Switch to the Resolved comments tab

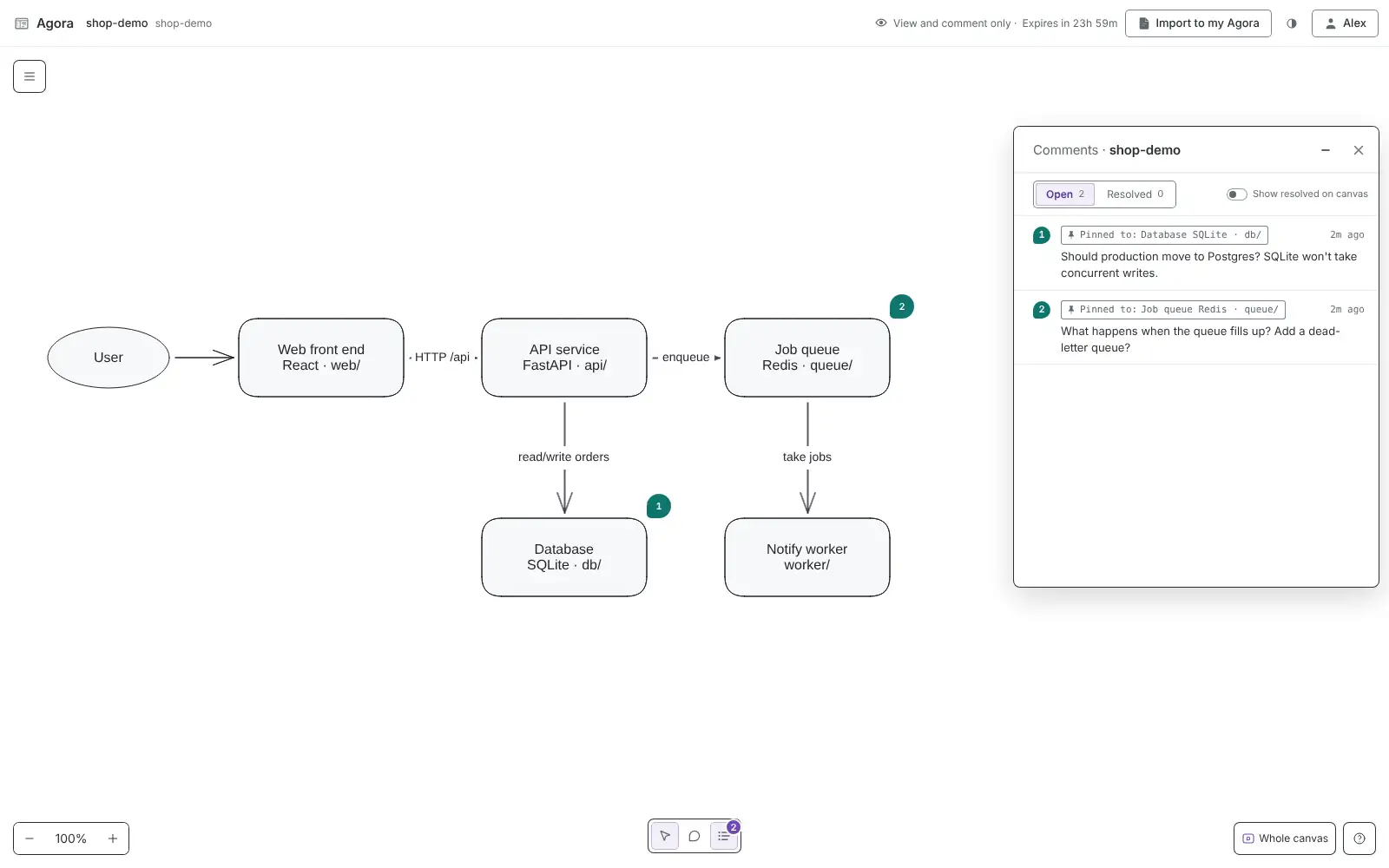1135,194
